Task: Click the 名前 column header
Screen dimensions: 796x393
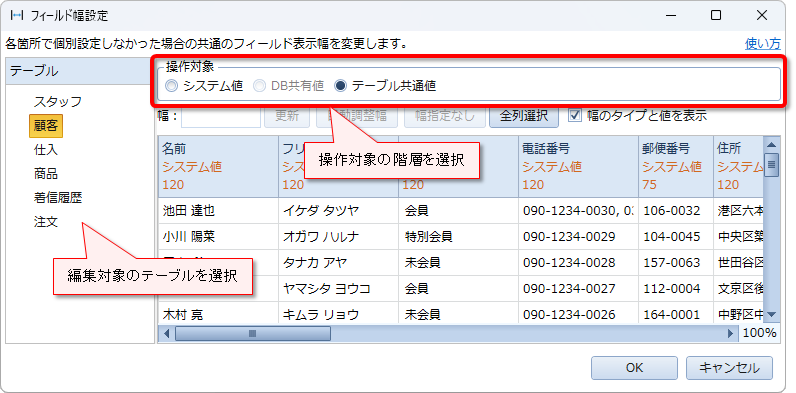Action: pyautogui.click(x=218, y=167)
